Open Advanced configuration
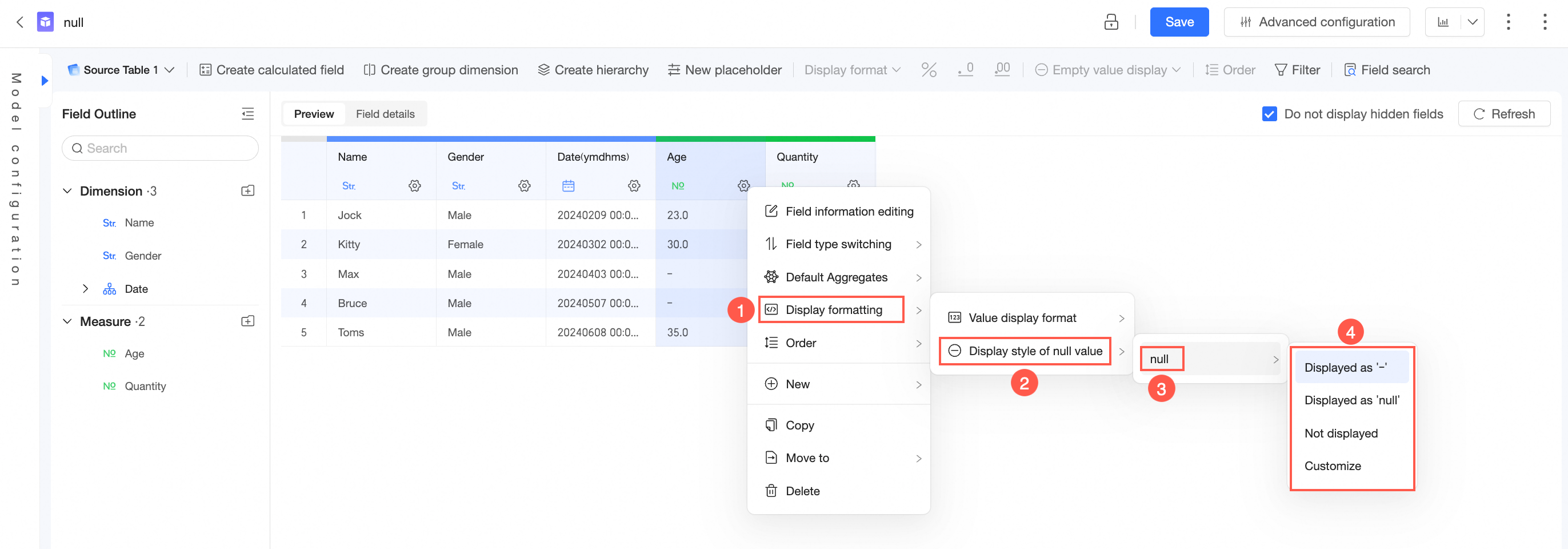 [x=1317, y=22]
